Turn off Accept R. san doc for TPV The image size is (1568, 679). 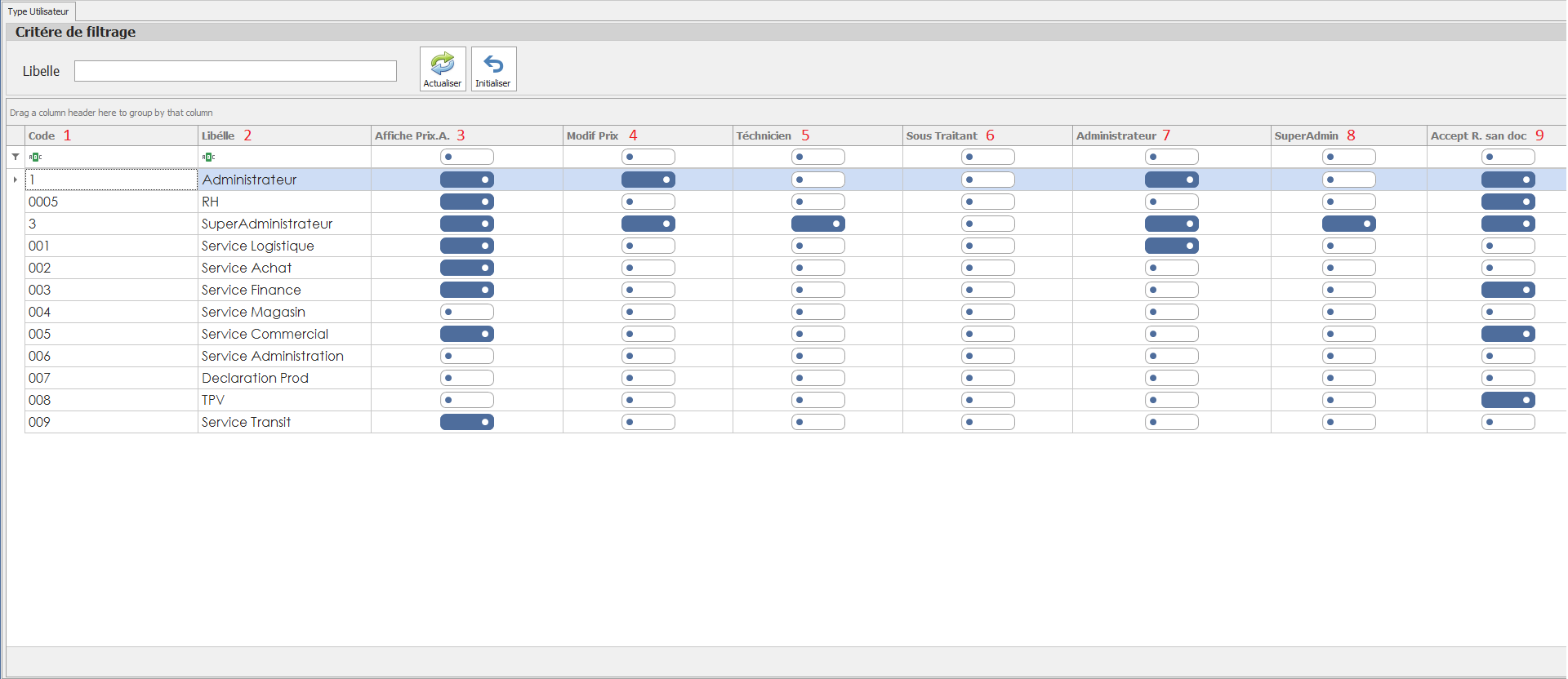pos(1508,400)
